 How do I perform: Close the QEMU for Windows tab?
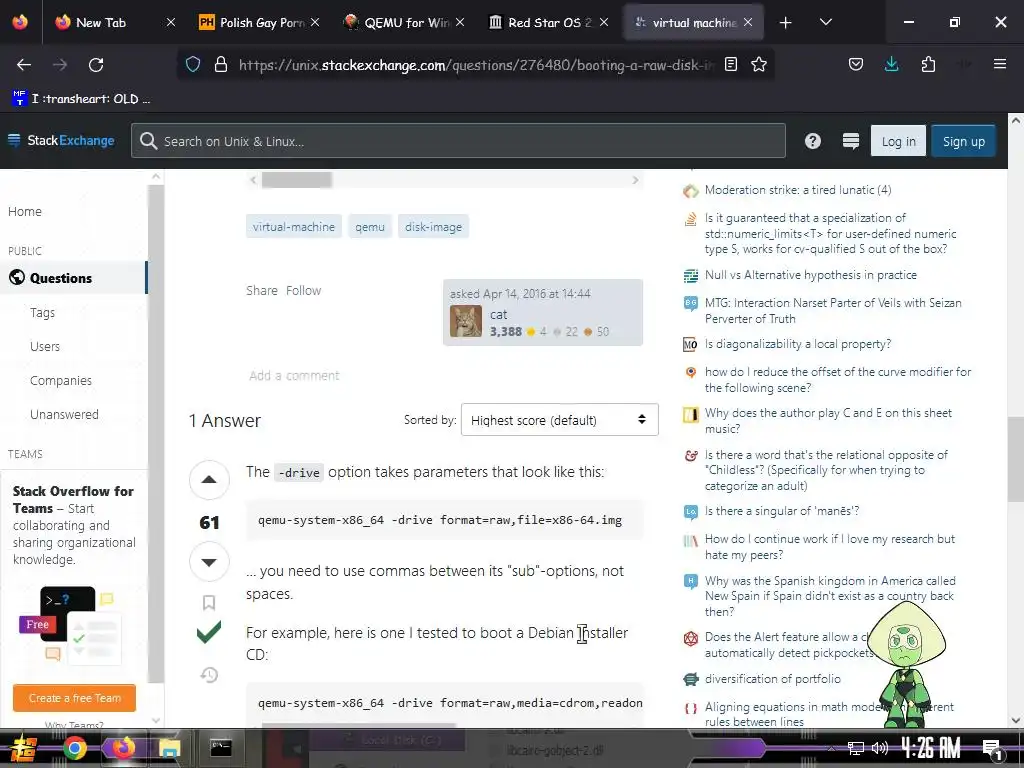[460, 23]
